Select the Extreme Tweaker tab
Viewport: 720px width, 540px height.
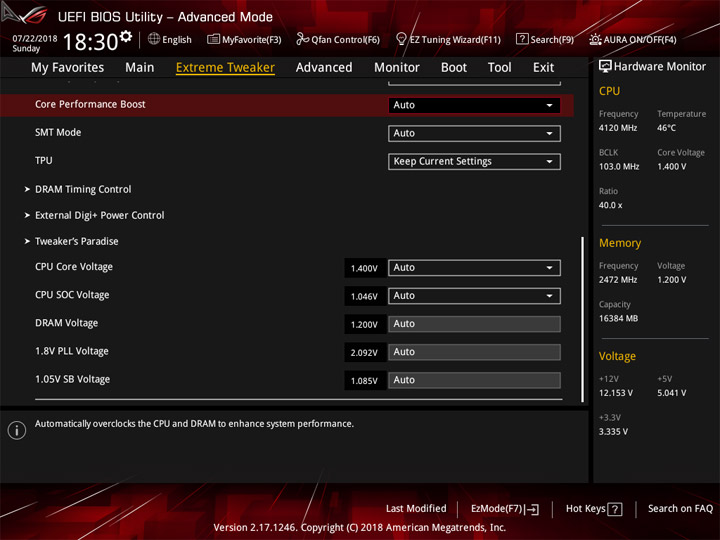tap(225, 68)
